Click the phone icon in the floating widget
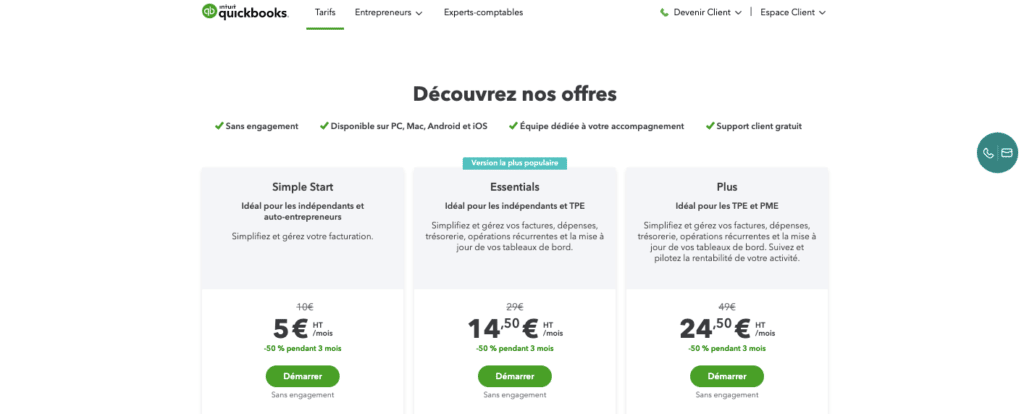The width and height of the screenshot is (1024, 414). tap(988, 153)
